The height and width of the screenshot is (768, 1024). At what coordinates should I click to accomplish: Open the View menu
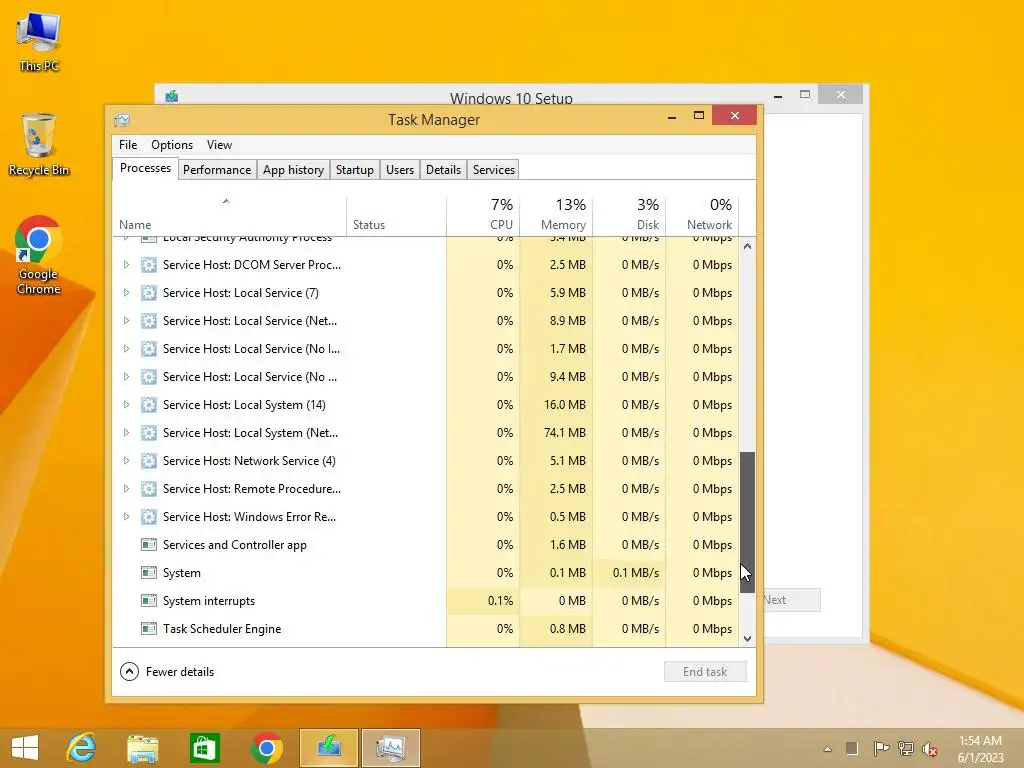pos(219,145)
